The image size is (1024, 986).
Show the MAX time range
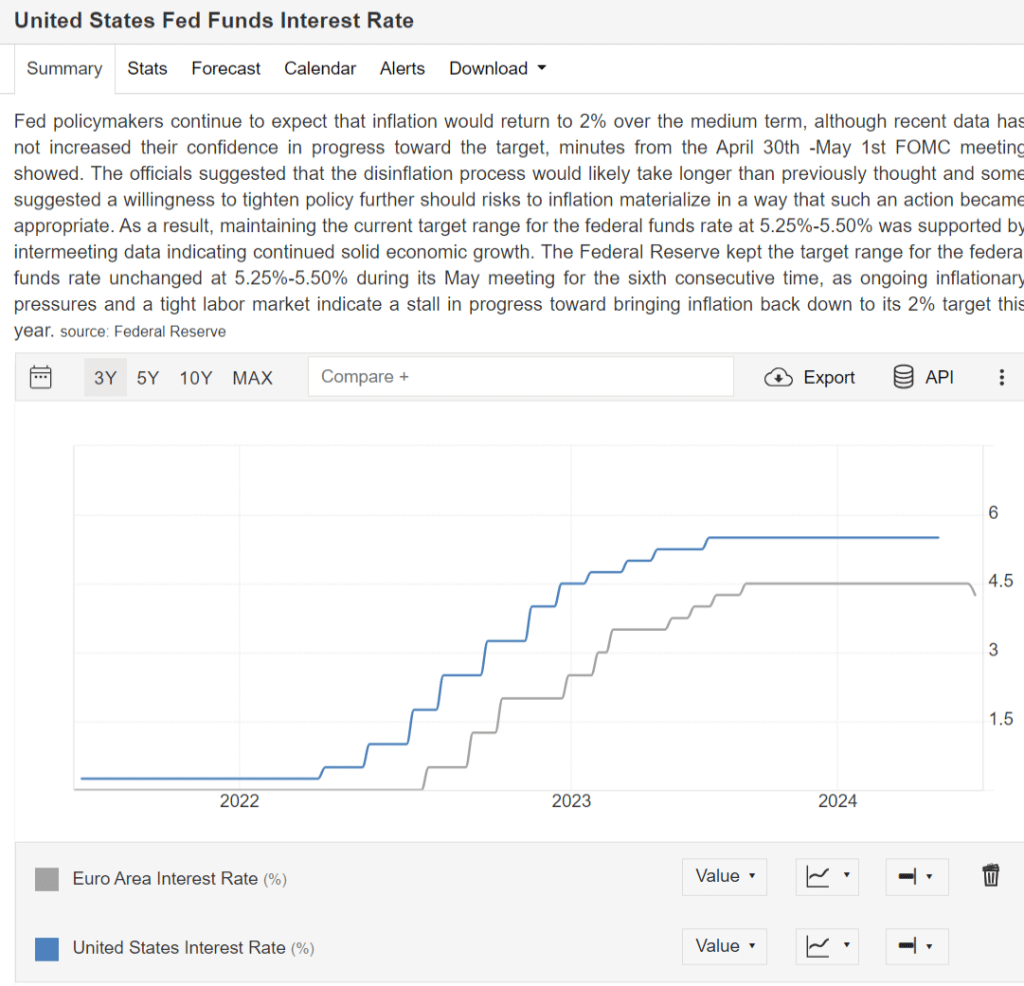pos(252,377)
